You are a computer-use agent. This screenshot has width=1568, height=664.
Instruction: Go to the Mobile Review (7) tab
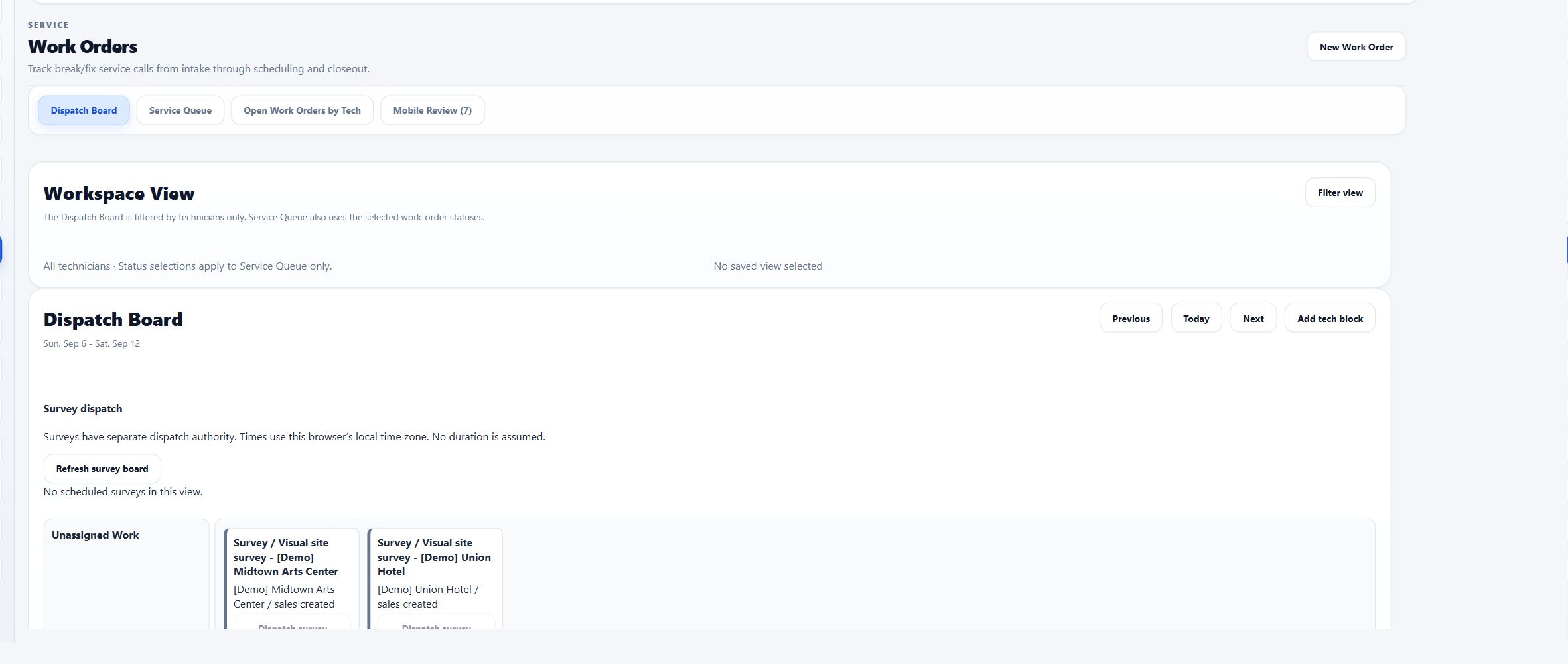click(x=432, y=110)
